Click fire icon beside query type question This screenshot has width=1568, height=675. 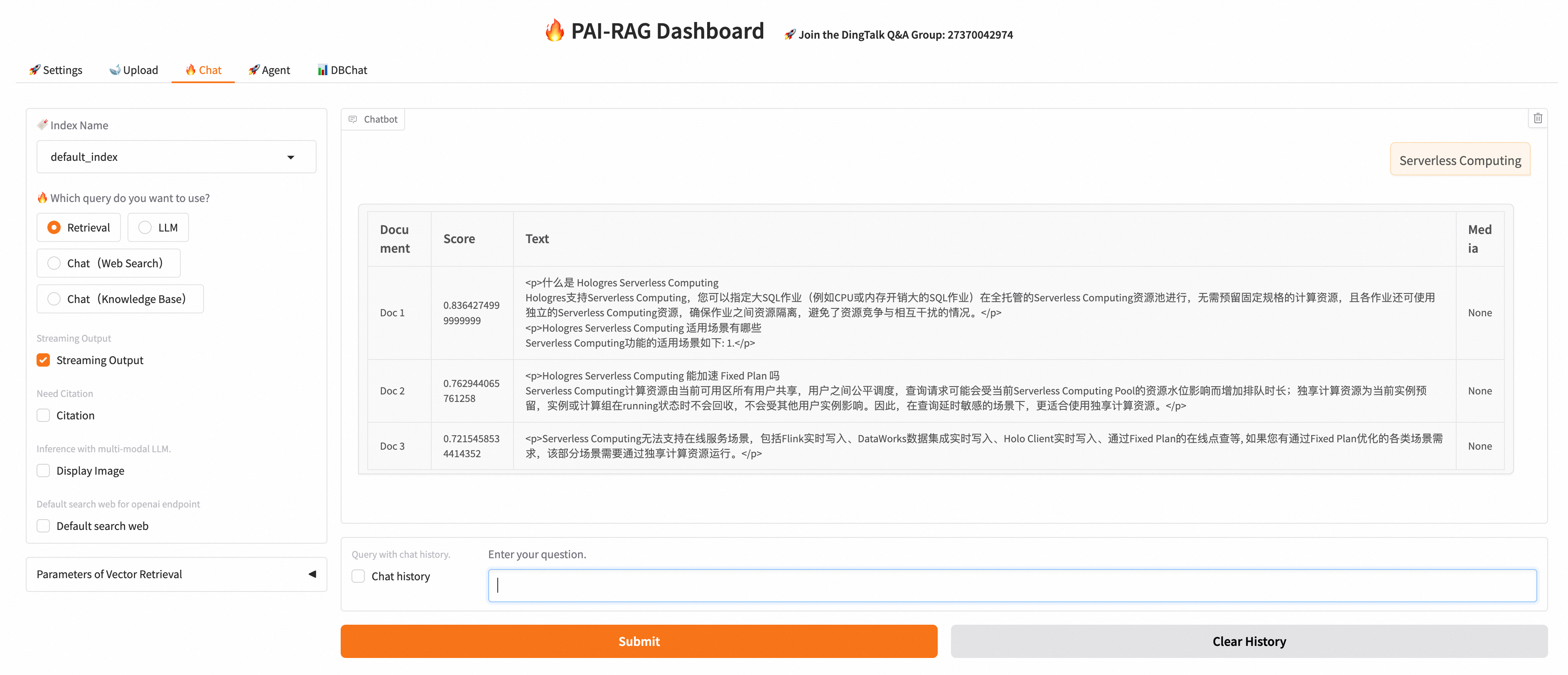(x=42, y=198)
